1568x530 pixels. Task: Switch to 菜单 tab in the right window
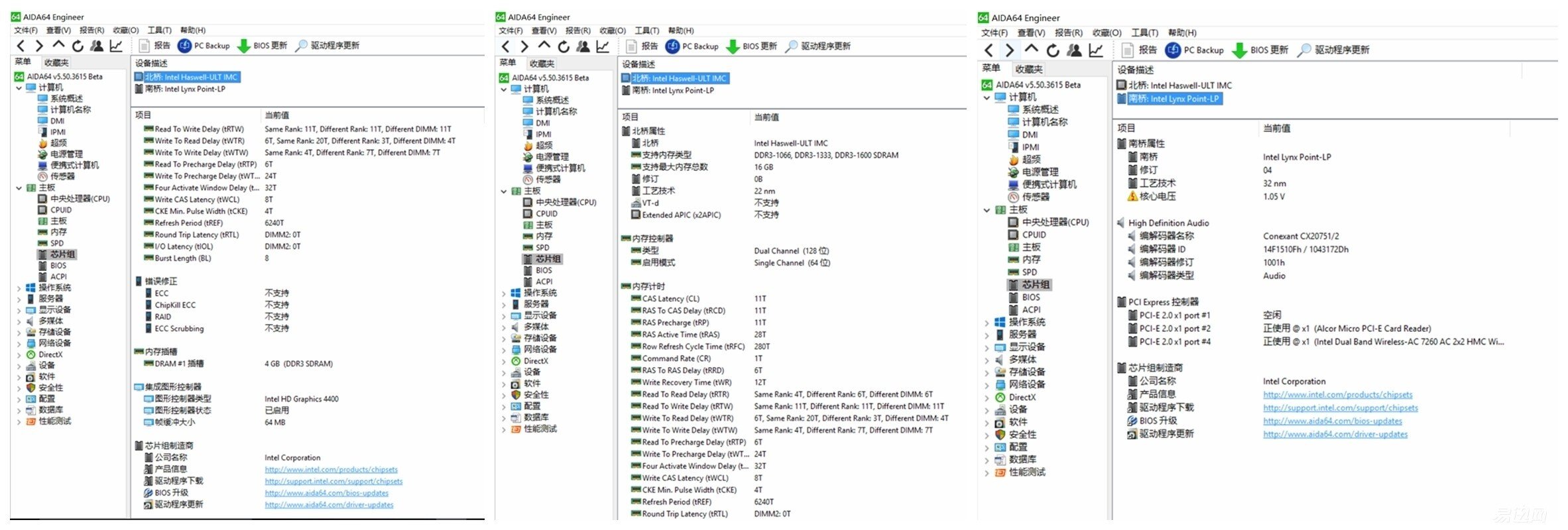coord(991,68)
